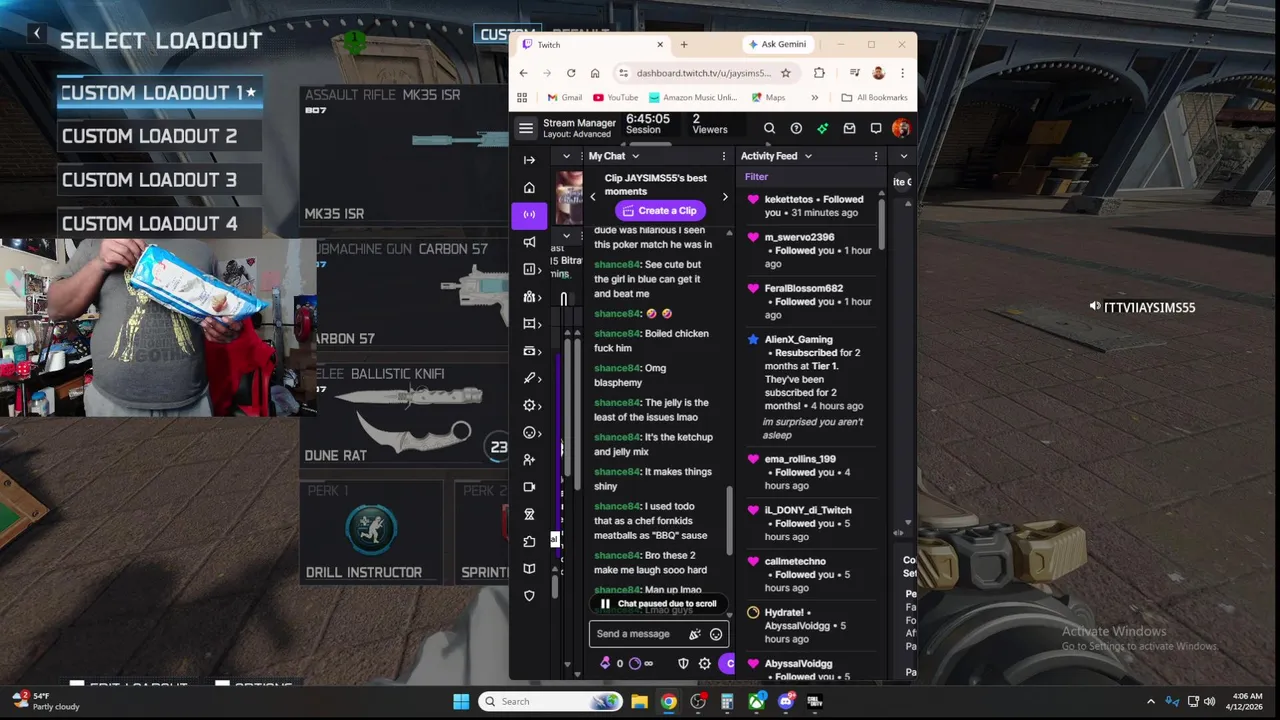Expand the chevron right of Activity Feed

pyautogui.click(x=904, y=156)
